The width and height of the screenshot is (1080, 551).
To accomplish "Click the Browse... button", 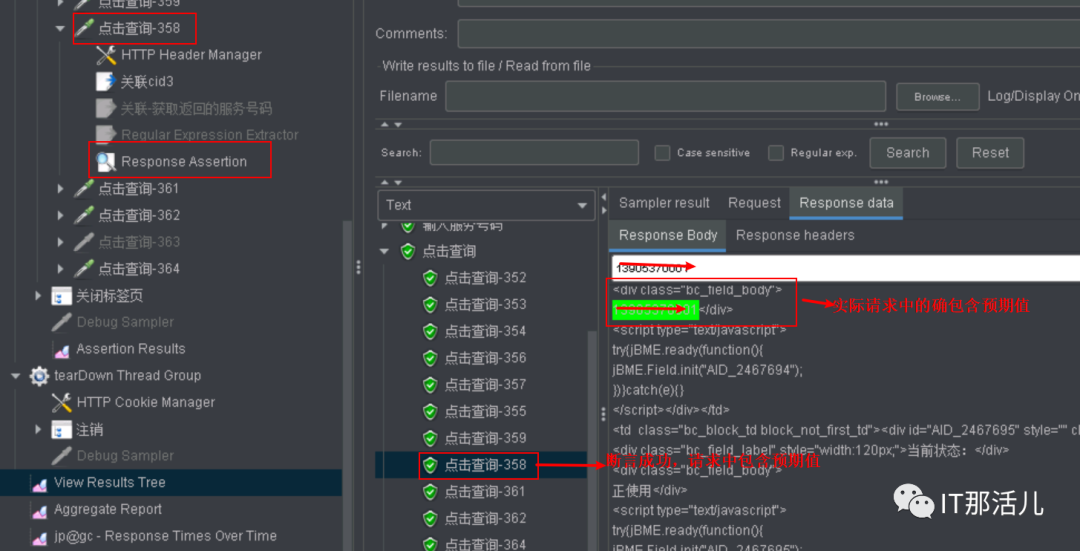I will pos(937,97).
